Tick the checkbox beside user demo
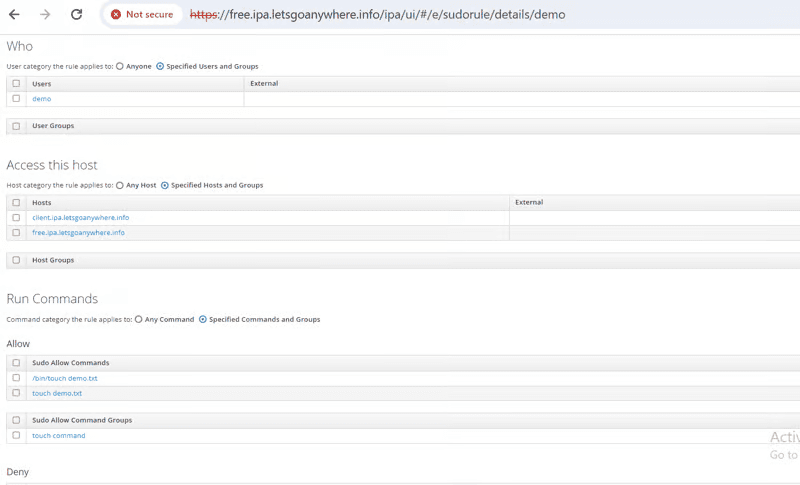The width and height of the screenshot is (800, 485). (x=16, y=99)
